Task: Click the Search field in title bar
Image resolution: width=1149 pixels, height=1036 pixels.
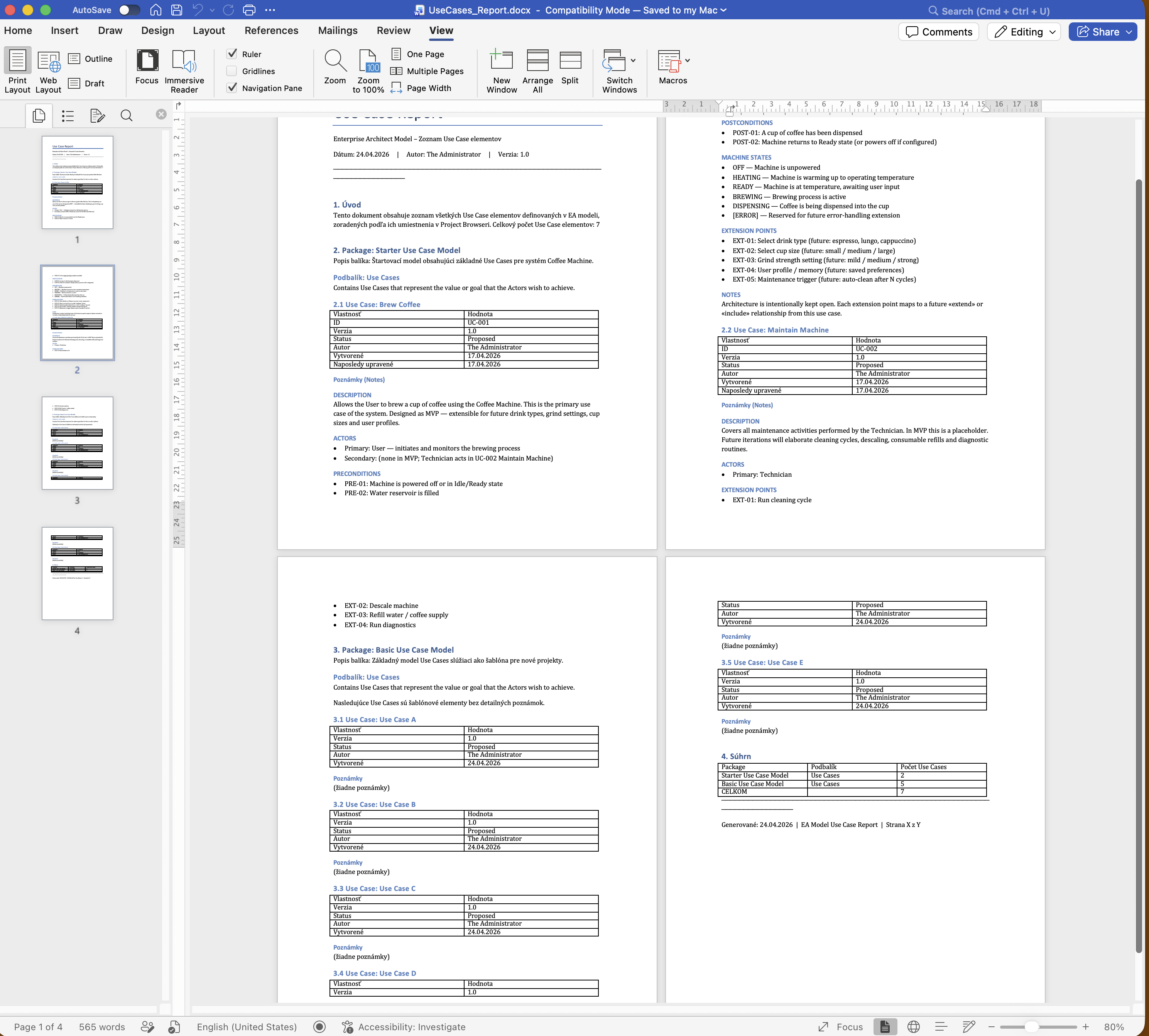Action: pyautogui.click(x=990, y=11)
